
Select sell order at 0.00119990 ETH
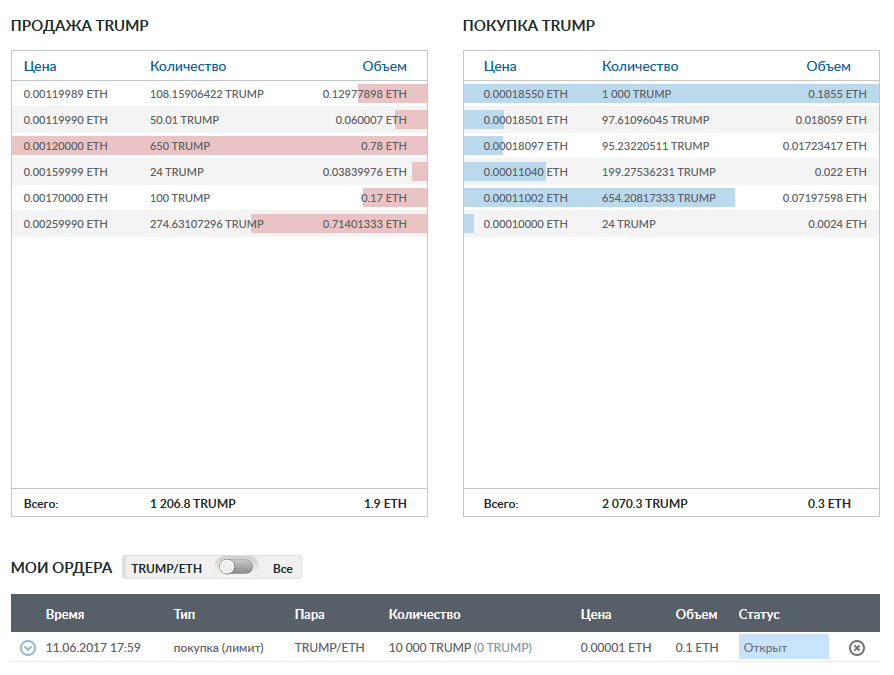point(220,120)
